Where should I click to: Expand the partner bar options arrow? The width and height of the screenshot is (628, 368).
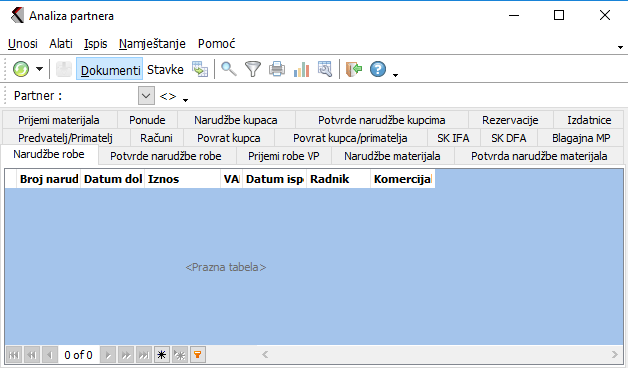pyautogui.click(x=185, y=100)
